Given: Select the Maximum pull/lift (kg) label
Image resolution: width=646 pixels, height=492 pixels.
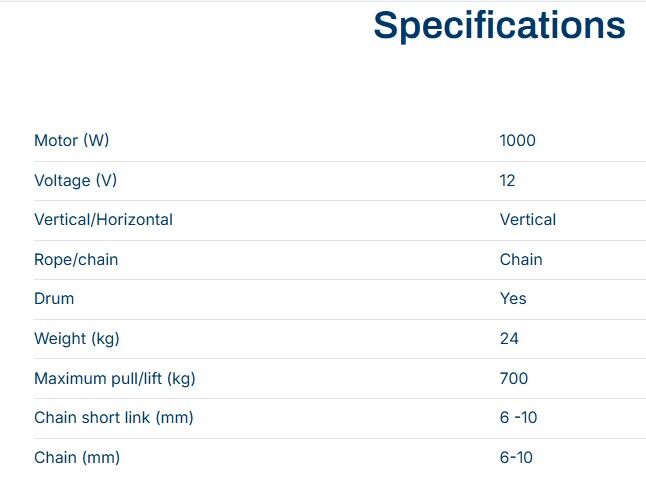Looking at the screenshot, I should [x=114, y=379].
